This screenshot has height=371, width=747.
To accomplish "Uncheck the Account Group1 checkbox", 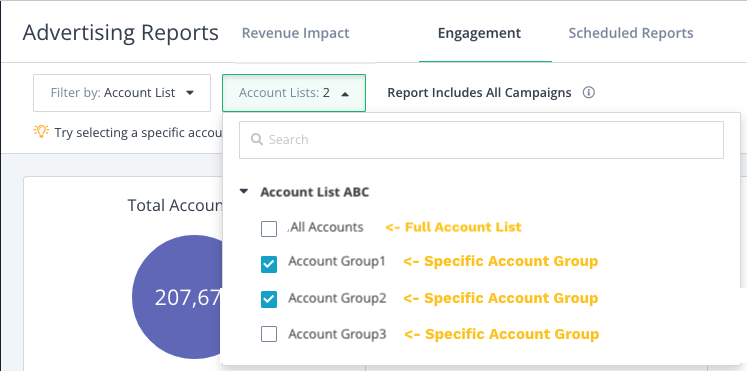I will click(x=269, y=264).
